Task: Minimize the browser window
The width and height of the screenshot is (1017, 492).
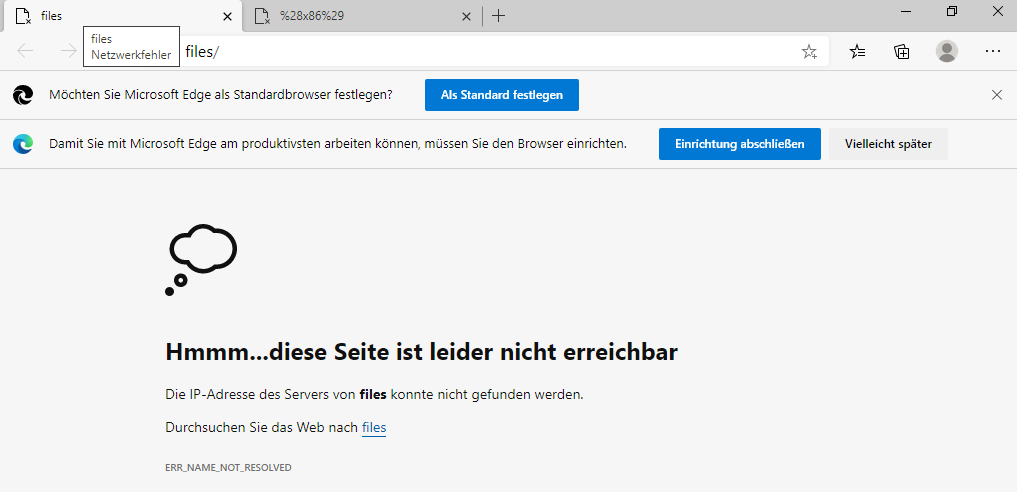Action: coord(904,11)
